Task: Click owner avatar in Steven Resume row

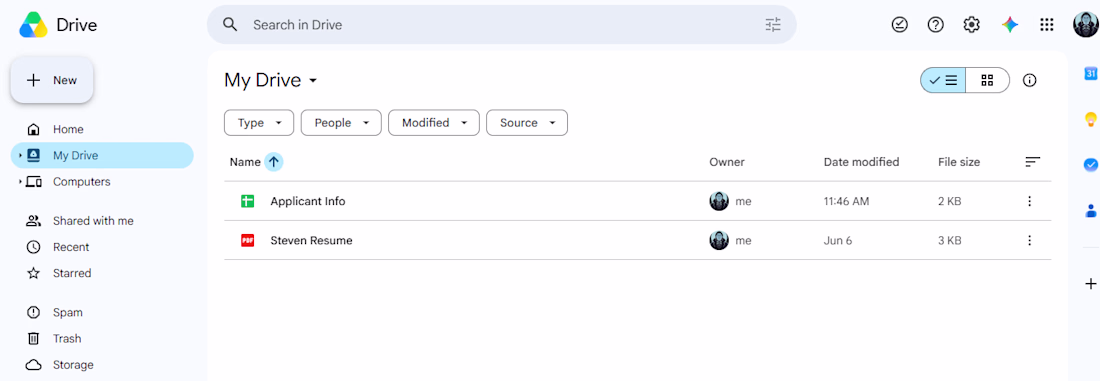Action: click(719, 241)
